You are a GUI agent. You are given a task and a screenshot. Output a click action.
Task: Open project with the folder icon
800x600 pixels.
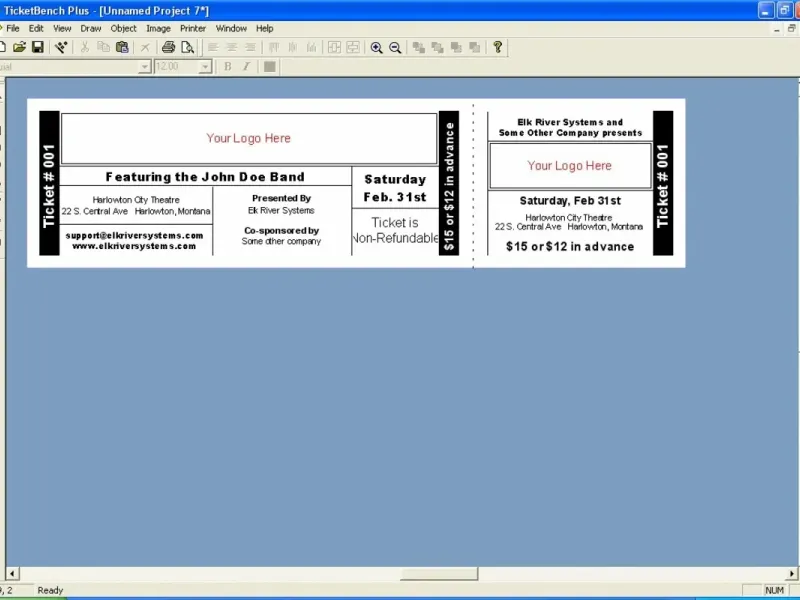coord(19,47)
